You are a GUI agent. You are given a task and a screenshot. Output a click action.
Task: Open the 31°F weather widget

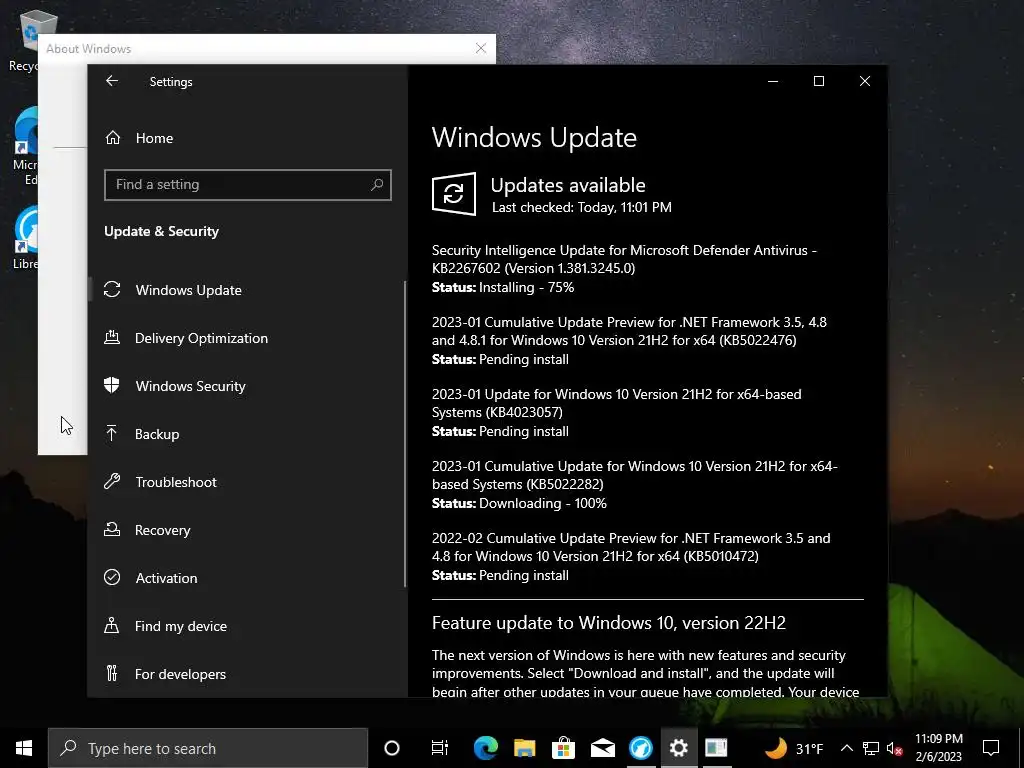pyautogui.click(x=793, y=748)
